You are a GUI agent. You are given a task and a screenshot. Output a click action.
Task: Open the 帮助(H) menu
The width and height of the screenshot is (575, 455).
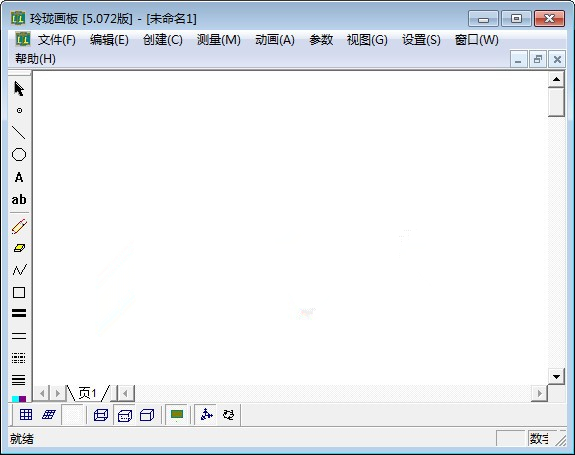click(35, 59)
